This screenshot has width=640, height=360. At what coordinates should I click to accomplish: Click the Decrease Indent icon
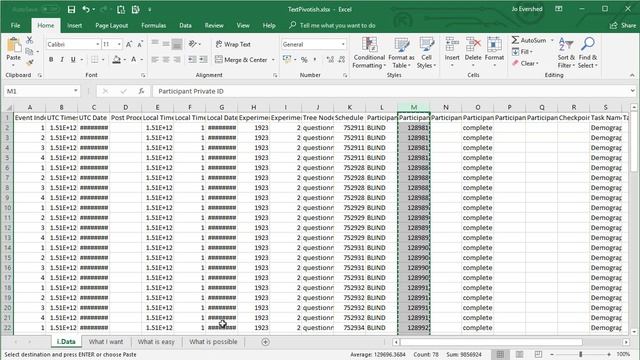pyautogui.click(x=192, y=60)
